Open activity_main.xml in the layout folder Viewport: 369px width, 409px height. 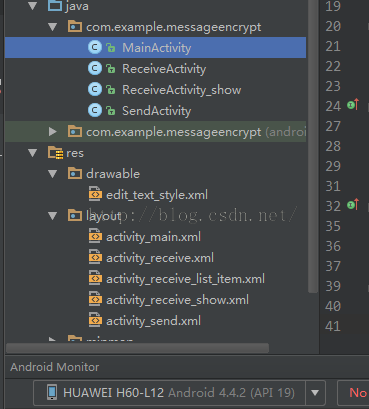point(153,237)
